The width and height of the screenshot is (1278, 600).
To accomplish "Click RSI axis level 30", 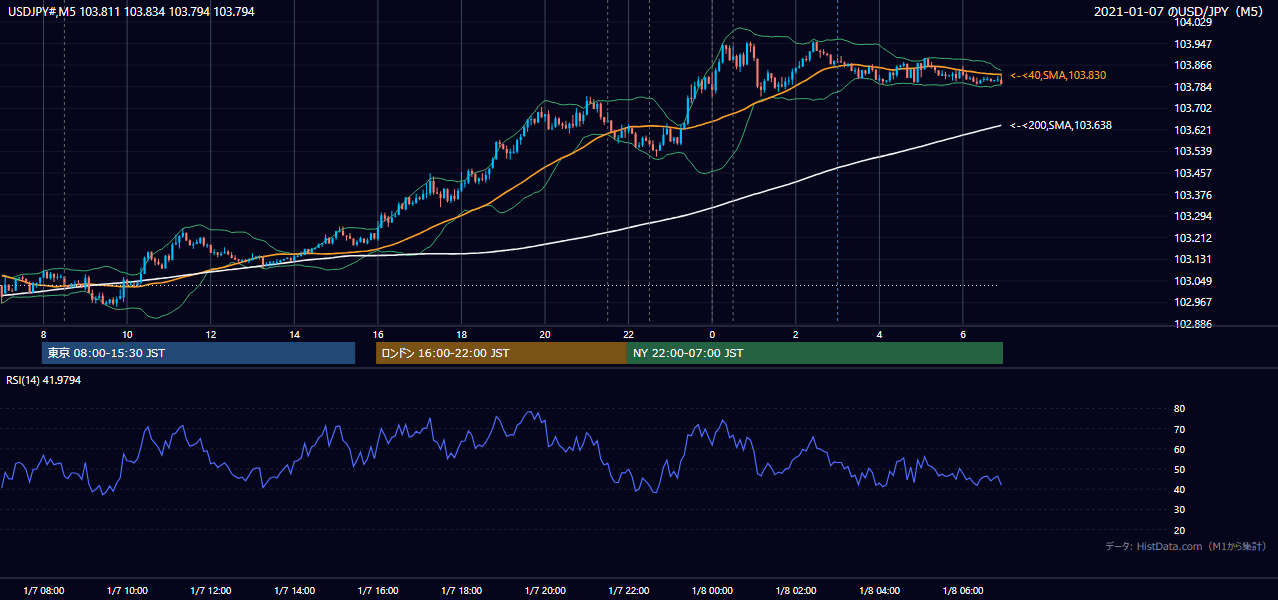I will pyautogui.click(x=1179, y=510).
